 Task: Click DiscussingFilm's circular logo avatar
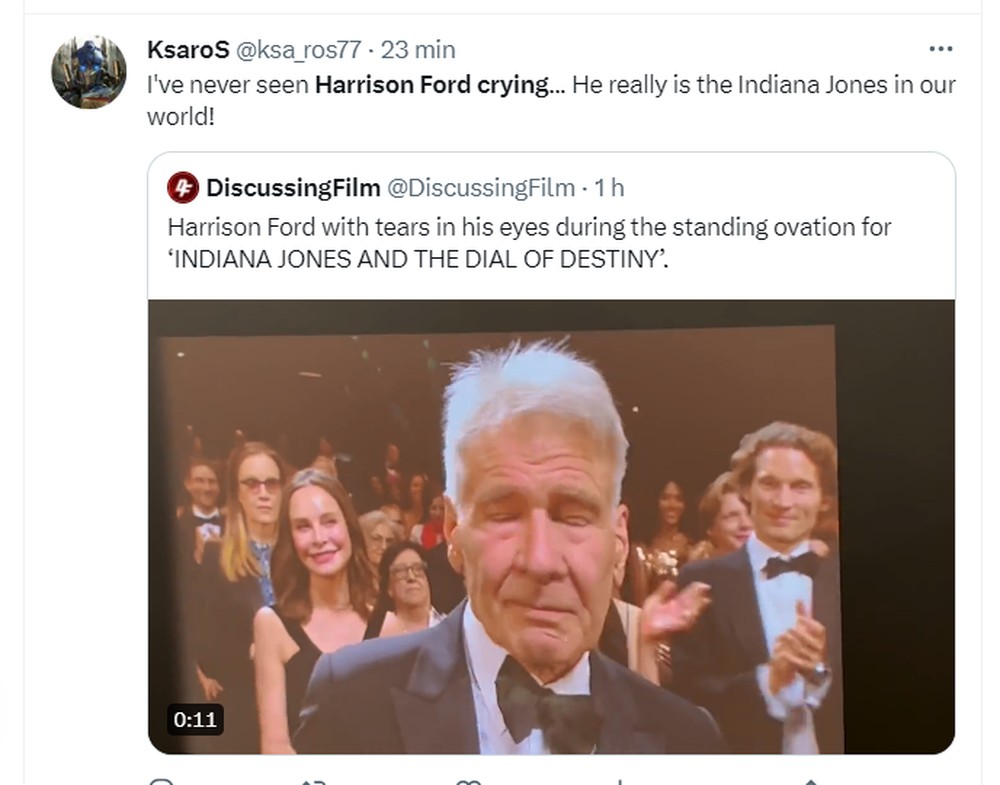[181, 185]
